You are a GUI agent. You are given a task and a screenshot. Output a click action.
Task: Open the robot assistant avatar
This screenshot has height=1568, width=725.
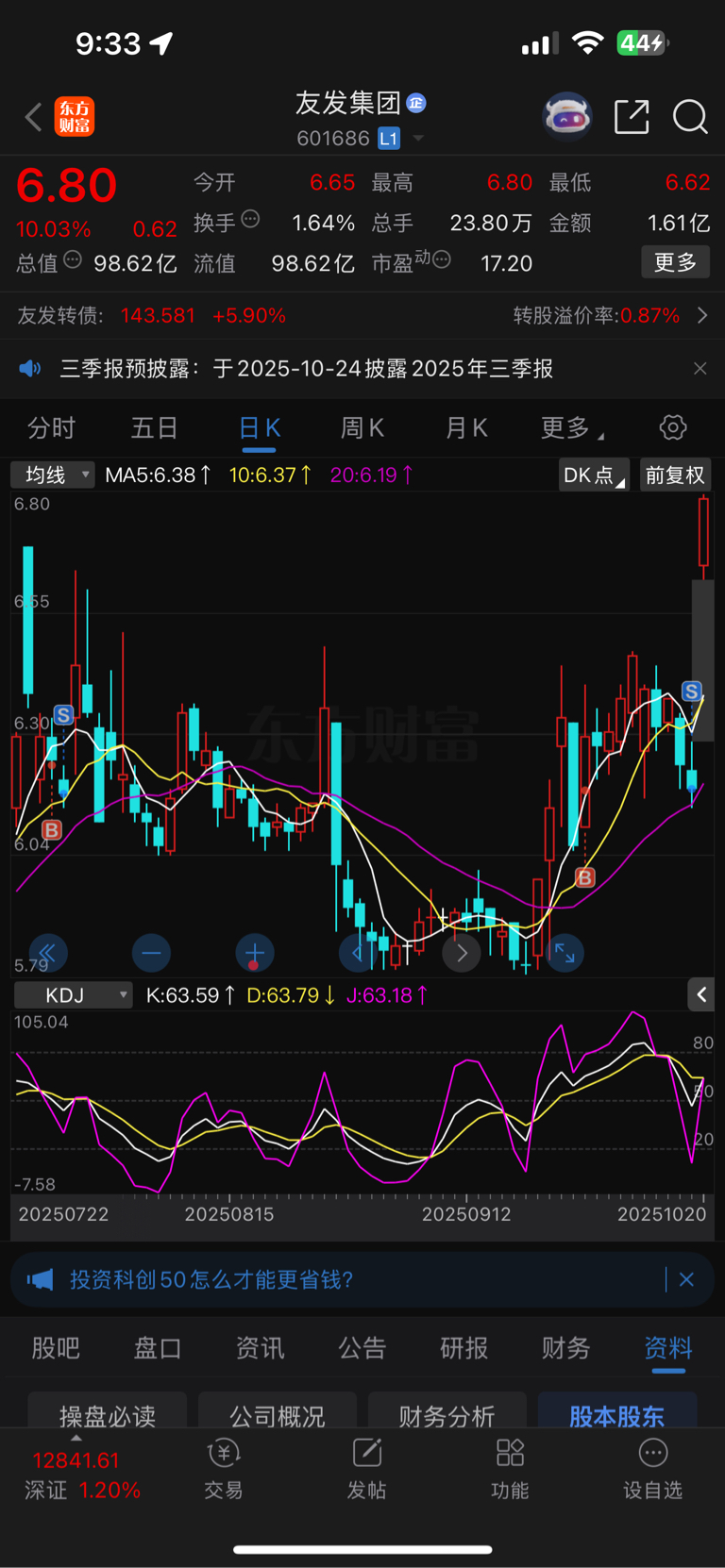[x=567, y=117]
